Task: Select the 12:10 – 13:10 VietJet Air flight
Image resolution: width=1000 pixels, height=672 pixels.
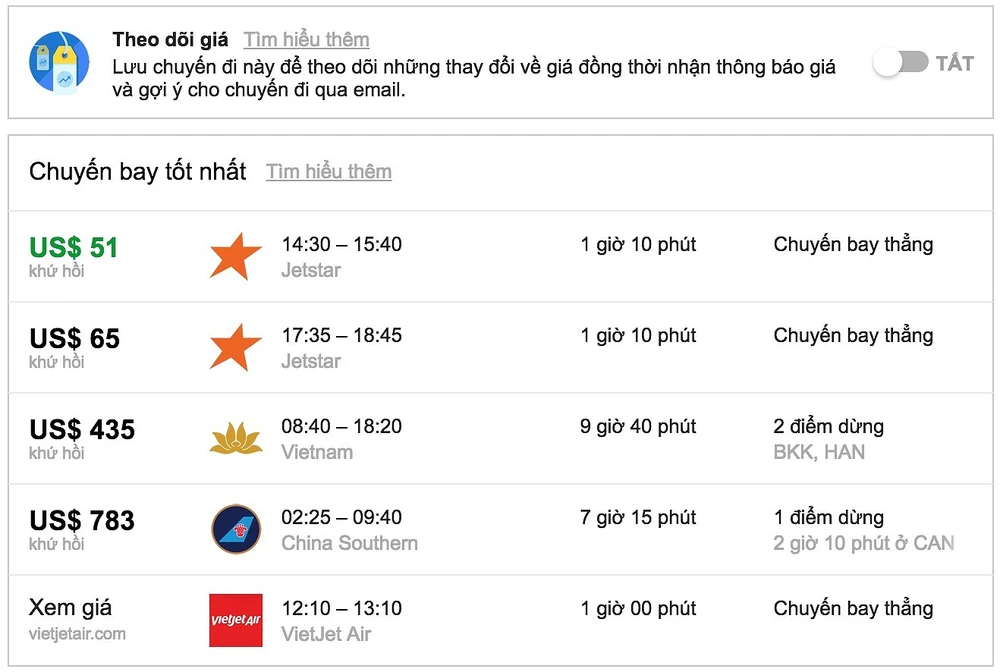Action: click(x=341, y=609)
